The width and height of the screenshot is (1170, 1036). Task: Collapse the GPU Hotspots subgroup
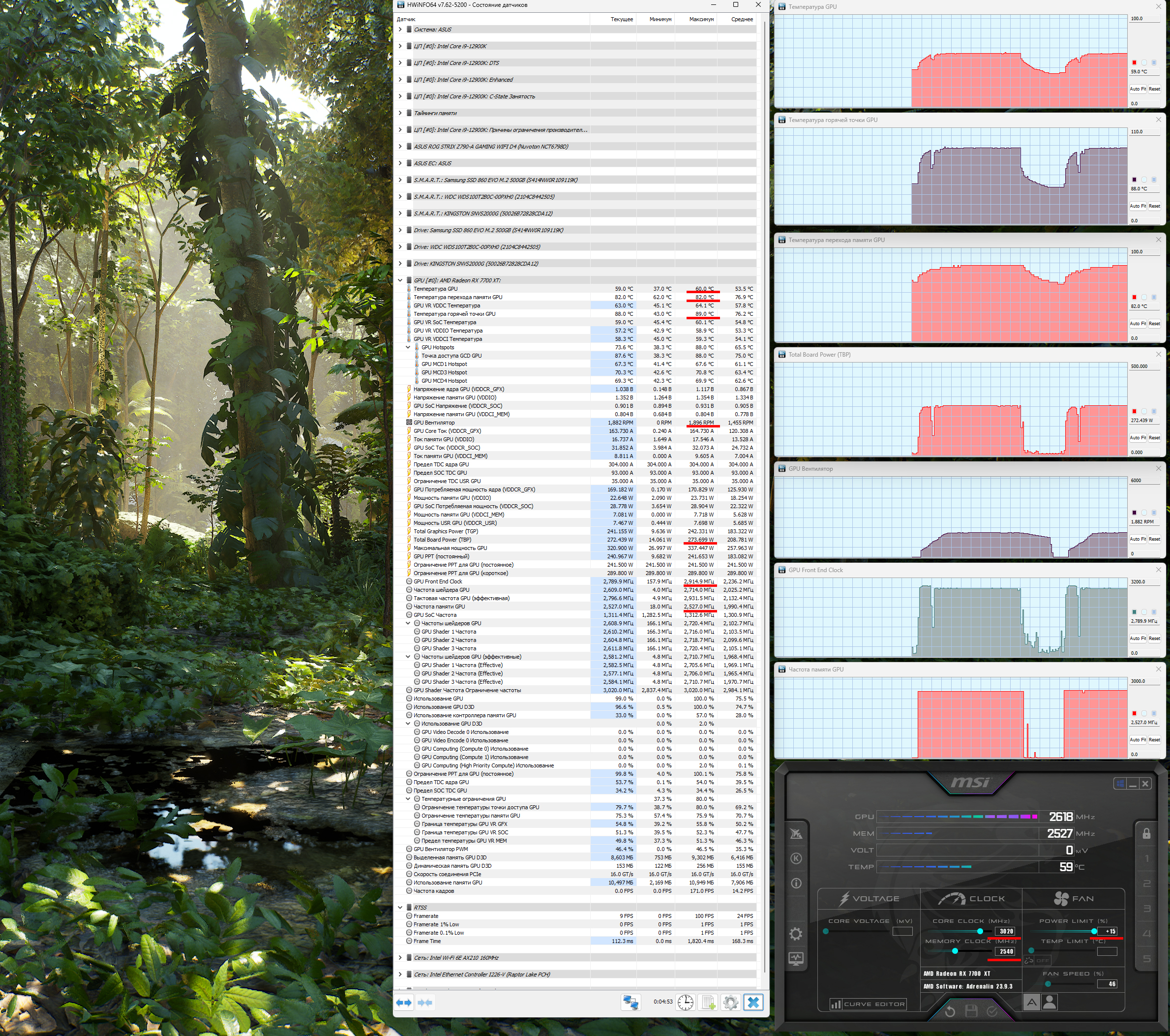408,347
